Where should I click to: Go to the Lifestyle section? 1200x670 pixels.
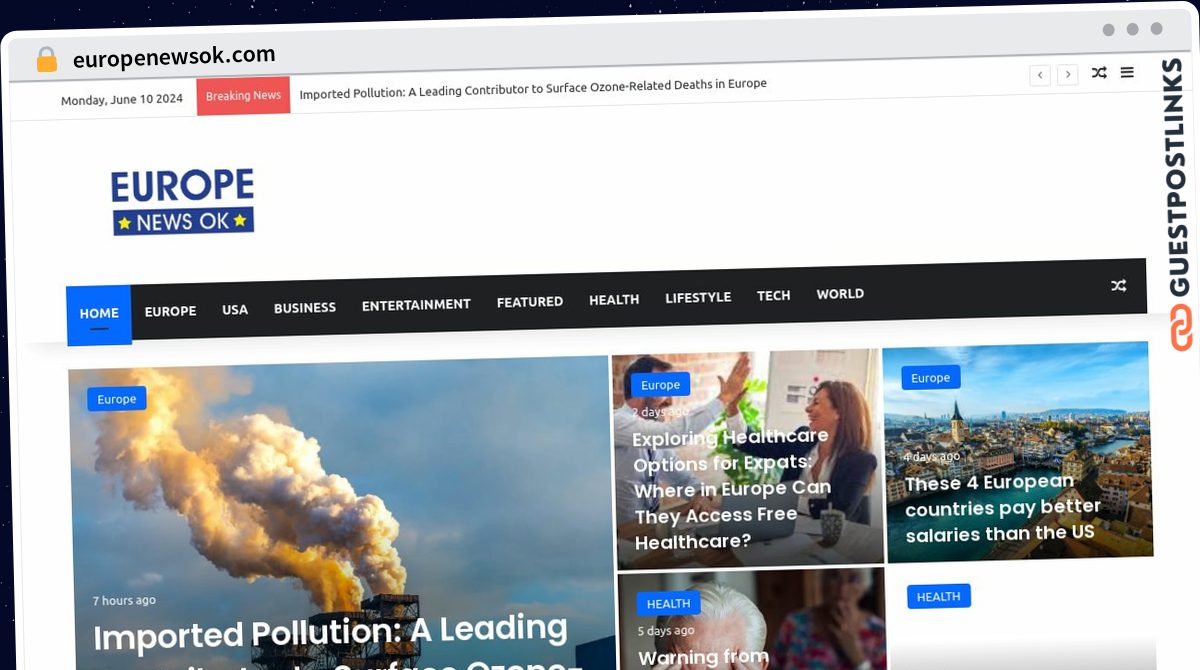point(698,297)
